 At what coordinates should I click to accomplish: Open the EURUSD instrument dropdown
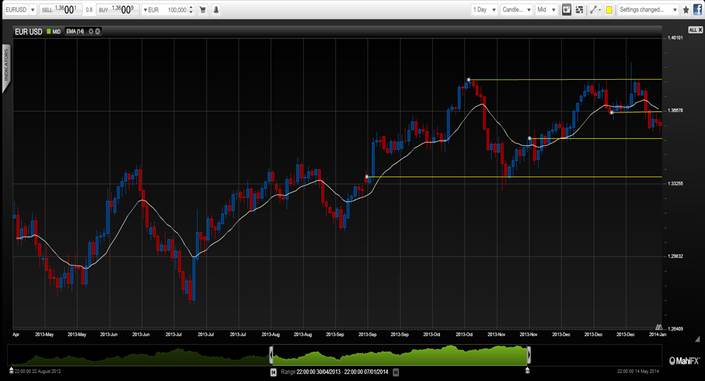coord(20,9)
